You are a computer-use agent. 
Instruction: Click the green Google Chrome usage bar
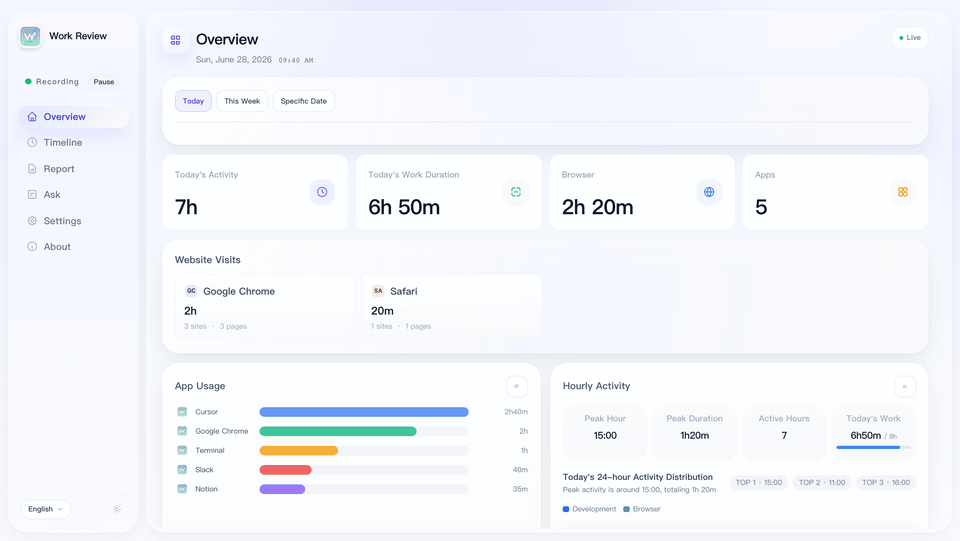pos(338,431)
